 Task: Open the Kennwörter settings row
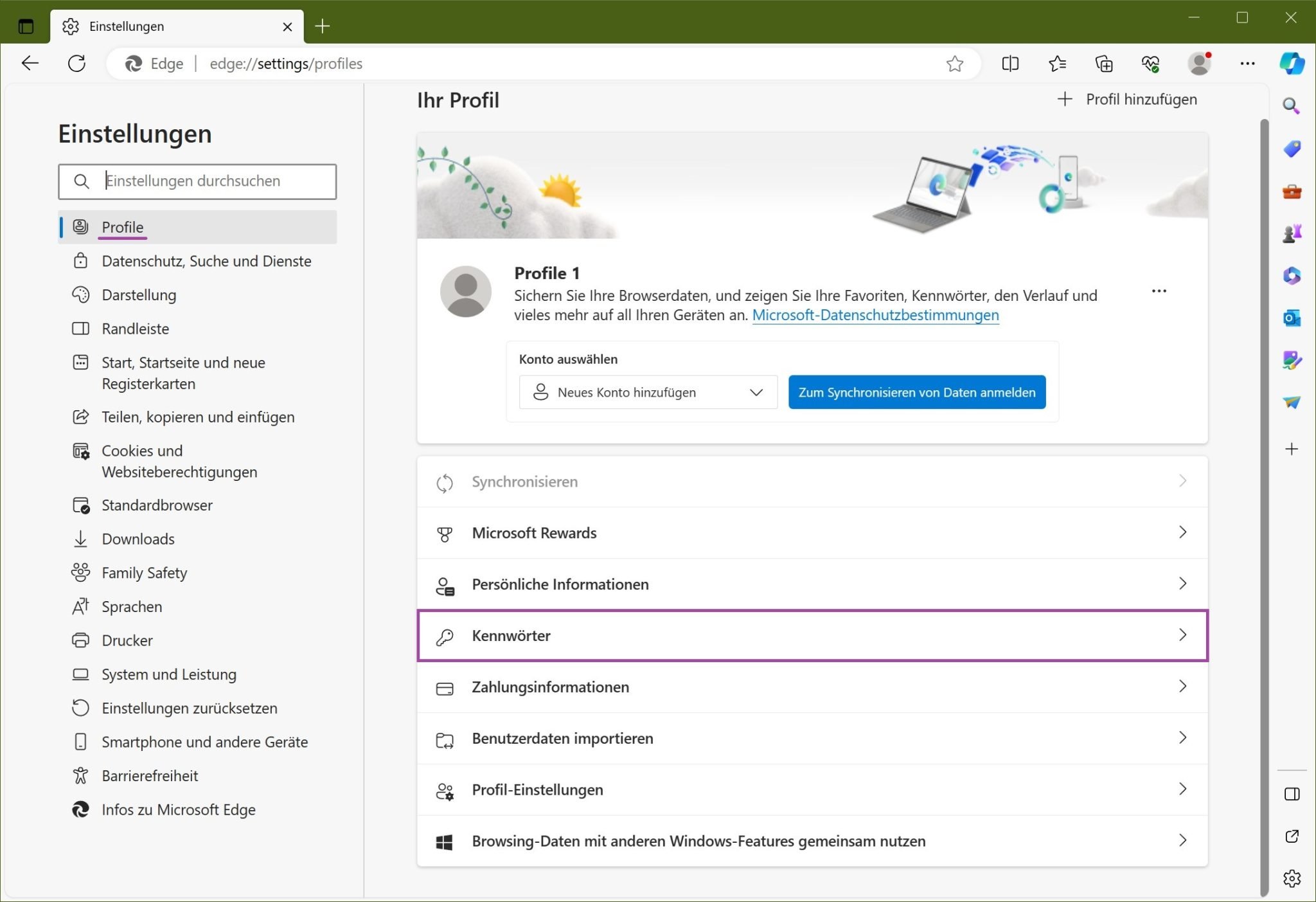point(812,635)
